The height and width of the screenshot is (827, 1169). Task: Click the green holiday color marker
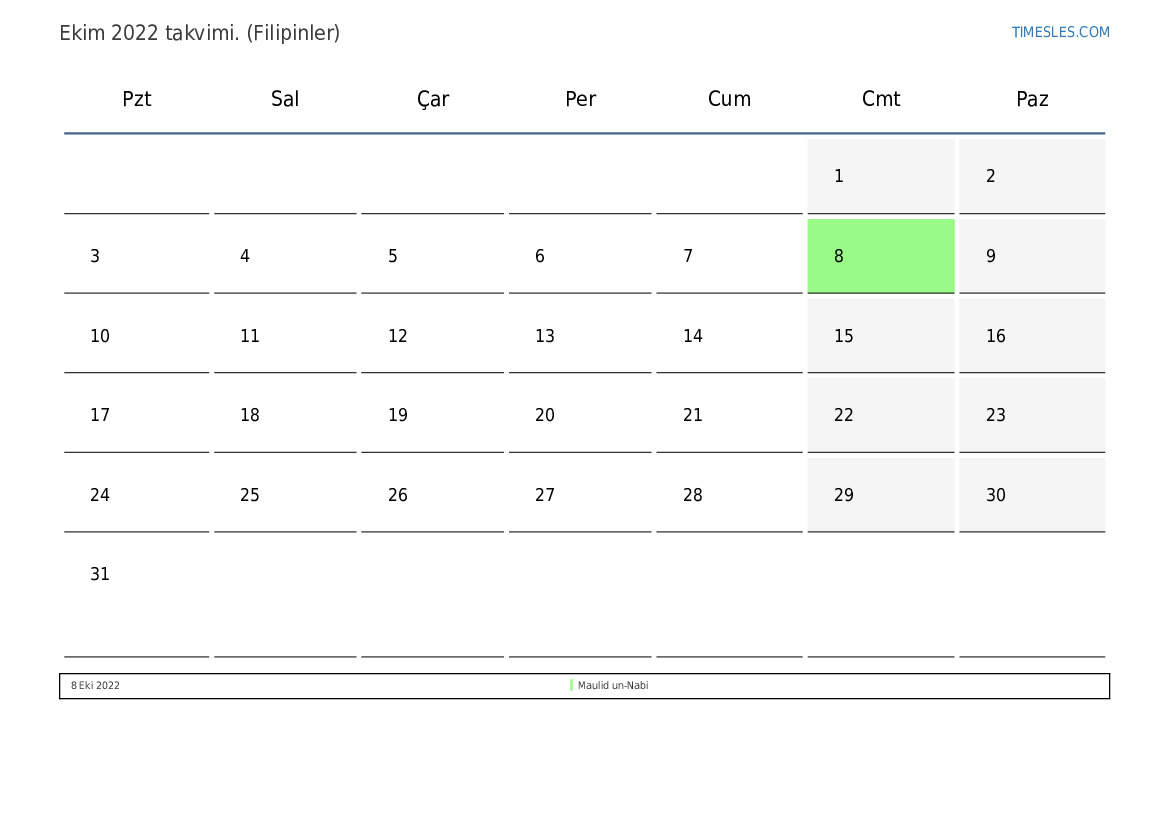click(x=571, y=686)
